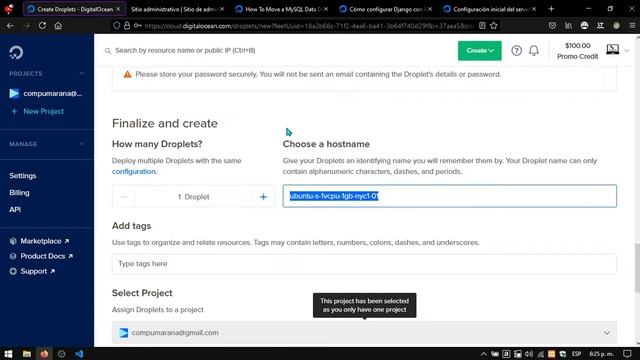Screen dimensions: 640x360
Task: Open the Support external link
Action: tap(32, 271)
